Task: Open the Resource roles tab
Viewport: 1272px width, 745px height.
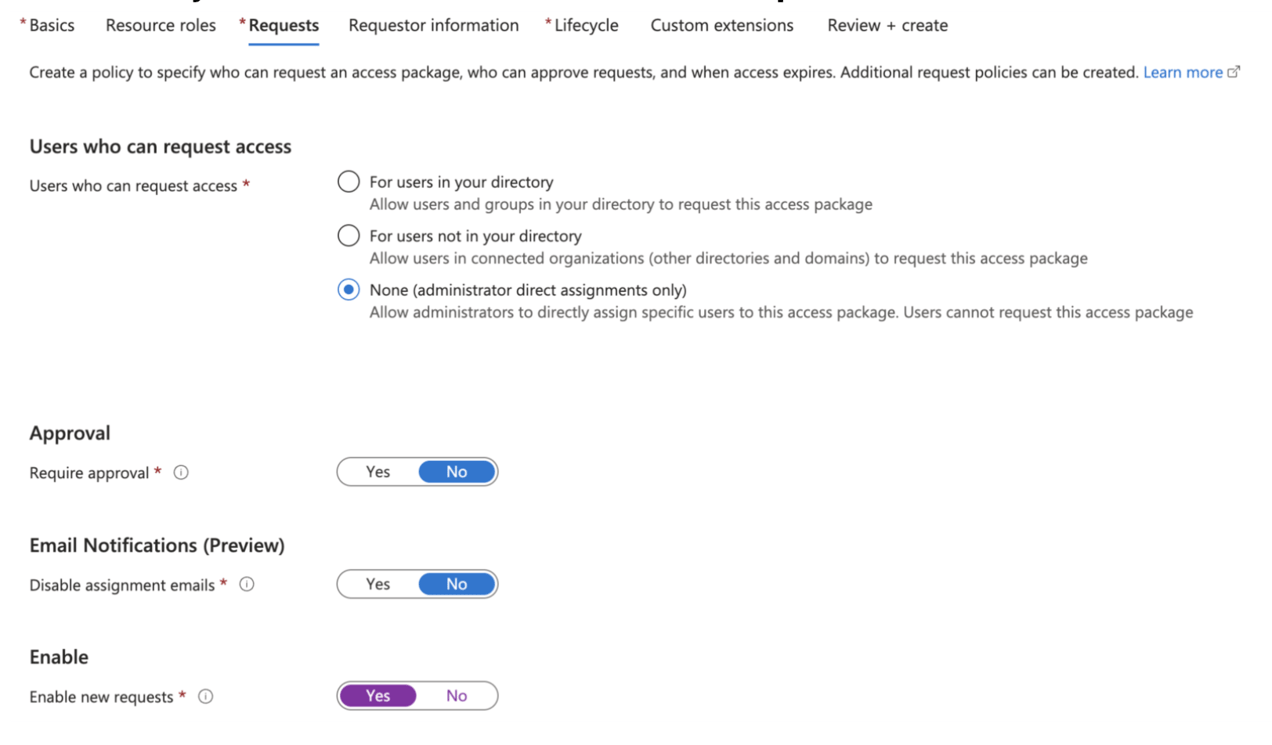Action: (160, 25)
